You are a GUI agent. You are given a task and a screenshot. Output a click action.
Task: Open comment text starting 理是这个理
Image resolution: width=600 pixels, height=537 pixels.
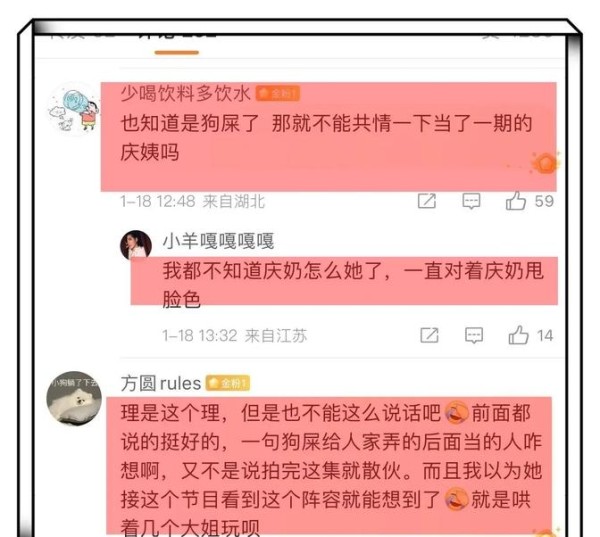[331, 470]
